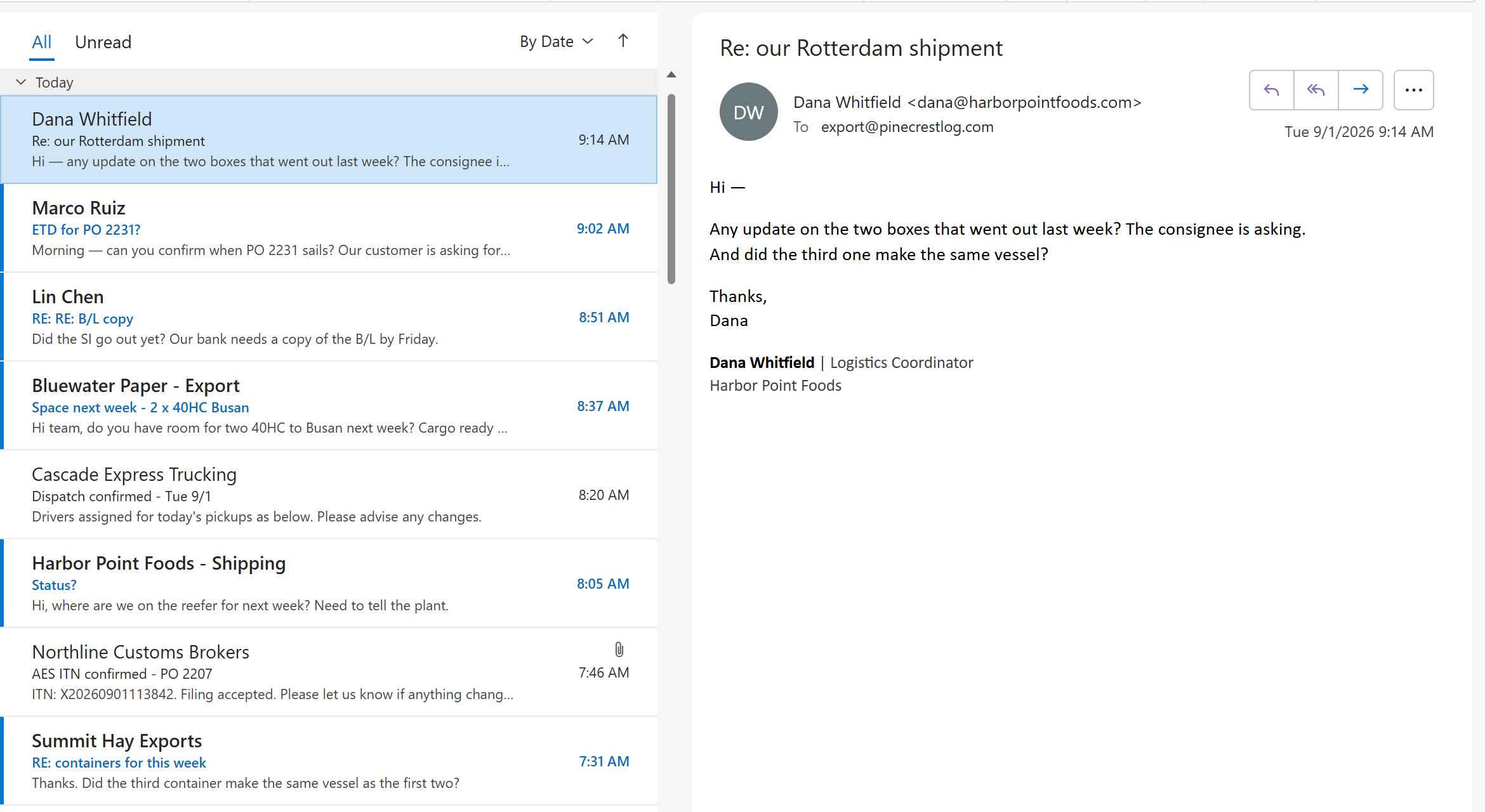The width and height of the screenshot is (1485, 812).
Task: Click Harbor Point Foods in the signature
Action: tap(775, 386)
